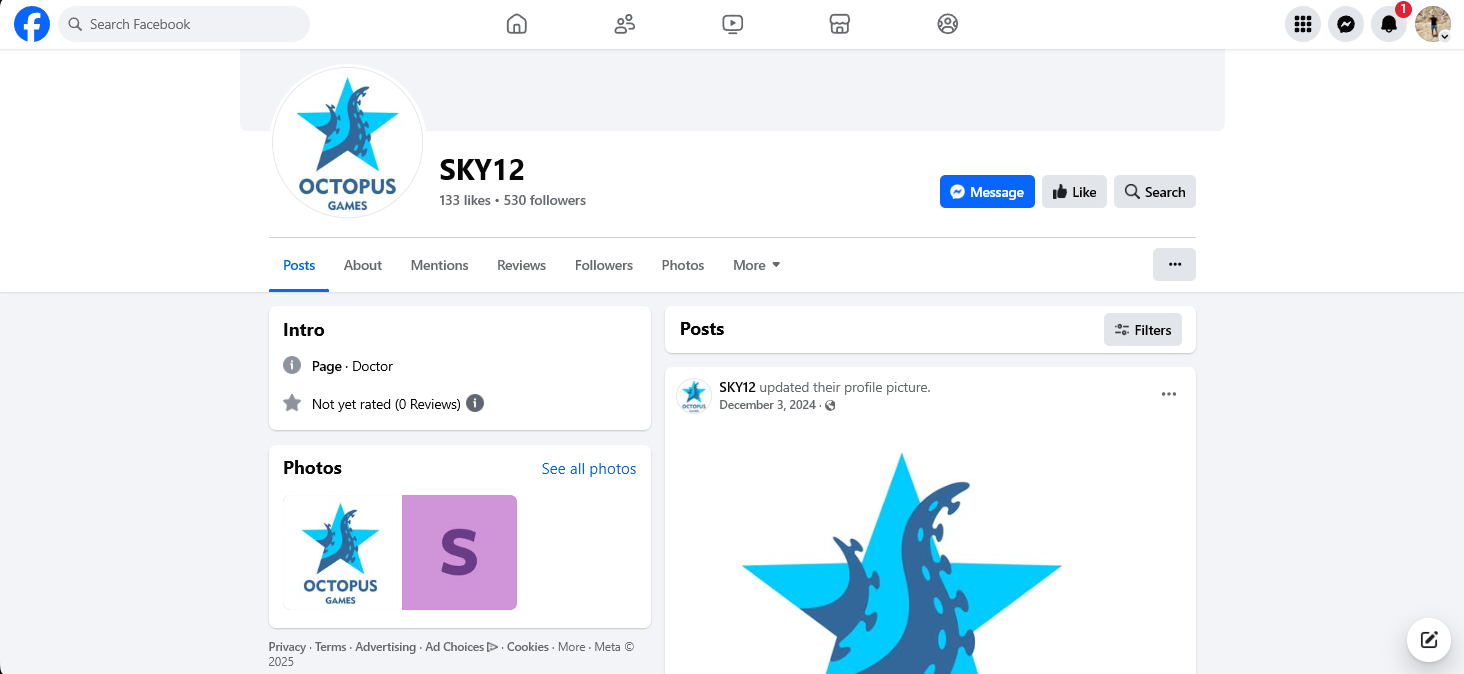Viewport: 1464px width, 674px height.
Task: Expand the More footer link
Action: point(571,647)
